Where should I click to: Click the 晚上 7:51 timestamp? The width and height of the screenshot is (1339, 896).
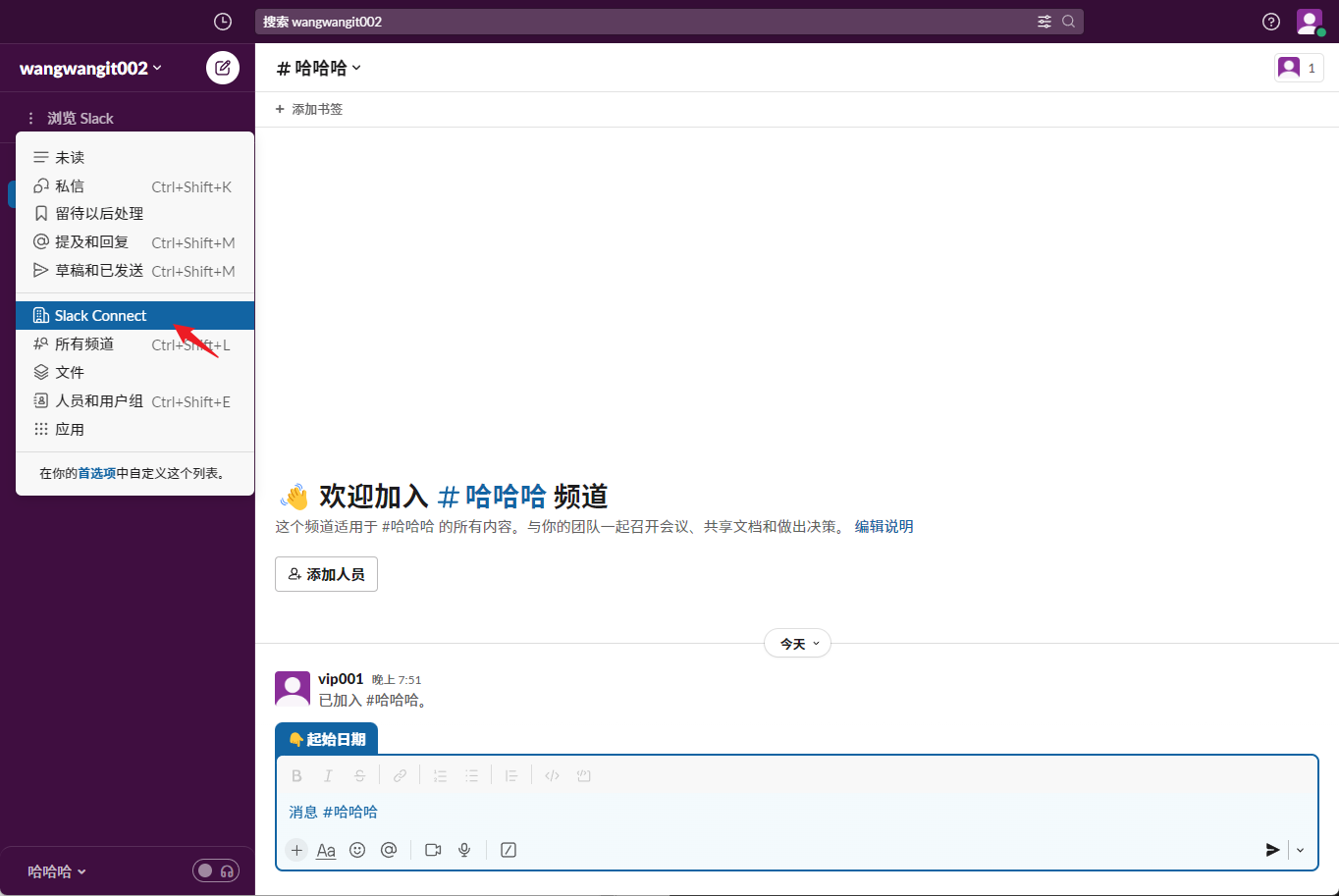point(397,679)
